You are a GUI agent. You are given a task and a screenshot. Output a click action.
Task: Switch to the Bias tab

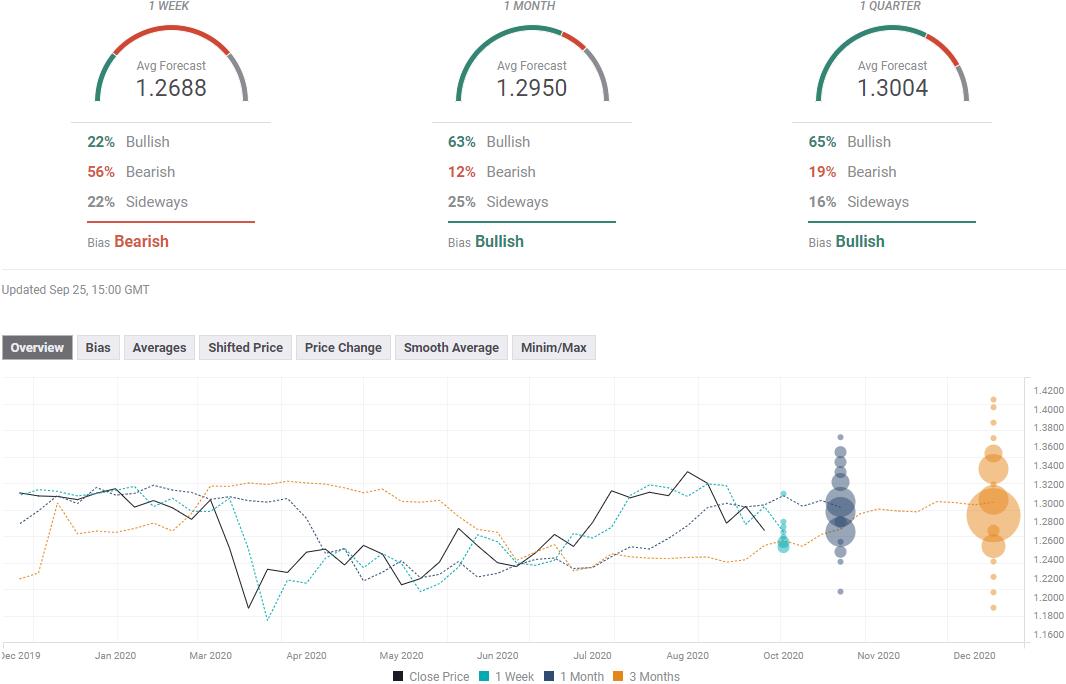(98, 348)
